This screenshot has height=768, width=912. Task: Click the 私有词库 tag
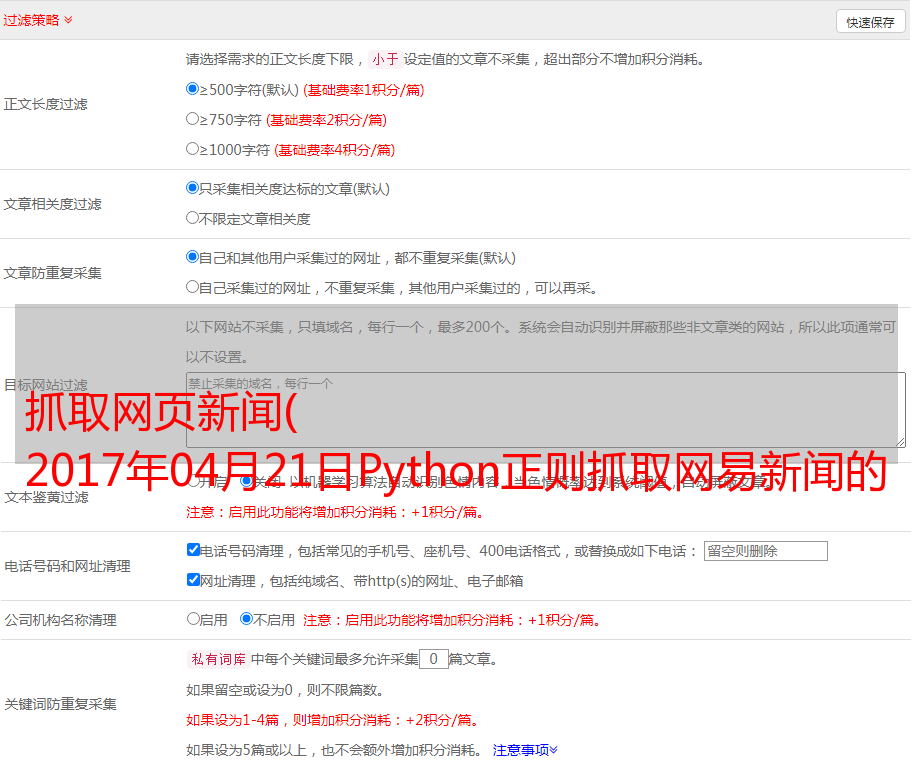pos(219,659)
